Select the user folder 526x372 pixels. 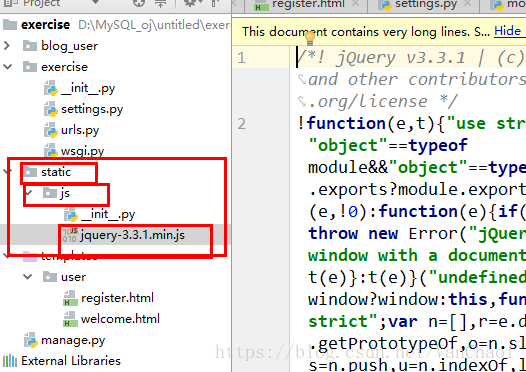73,277
